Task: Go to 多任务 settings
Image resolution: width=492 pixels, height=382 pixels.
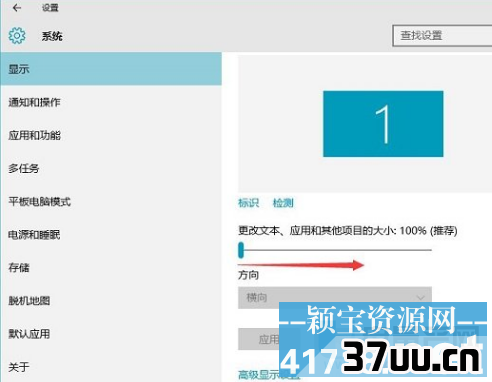Action: click(111, 168)
